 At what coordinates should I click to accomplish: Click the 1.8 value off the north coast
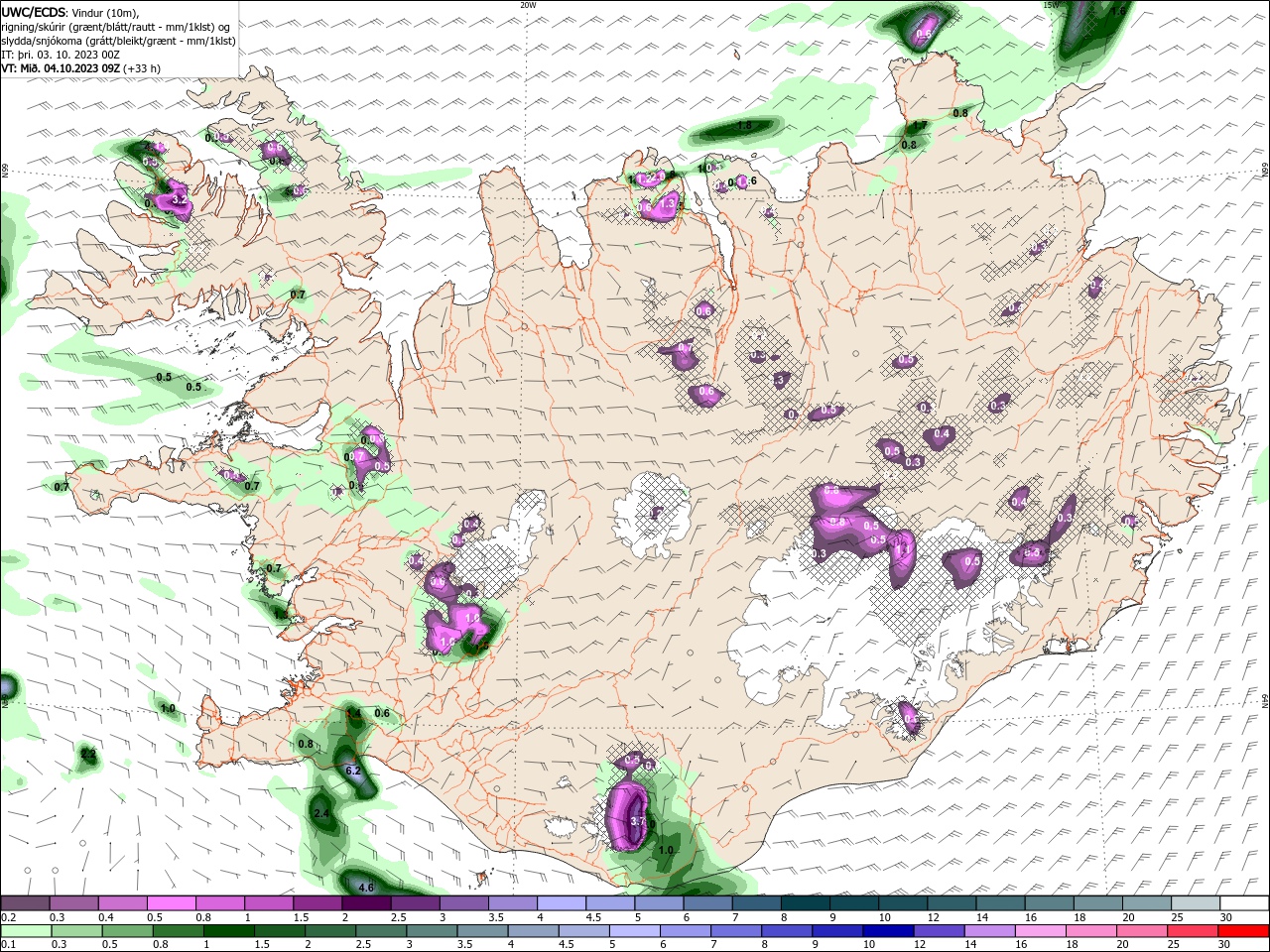point(744,126)
